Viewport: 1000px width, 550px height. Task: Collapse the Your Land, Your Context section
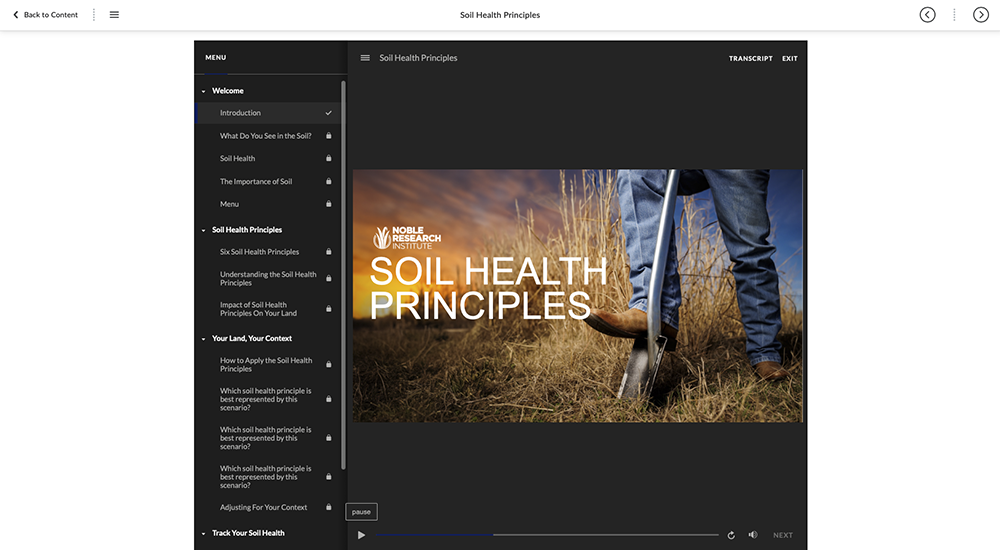pyautogui.click(x=204, y=339)
